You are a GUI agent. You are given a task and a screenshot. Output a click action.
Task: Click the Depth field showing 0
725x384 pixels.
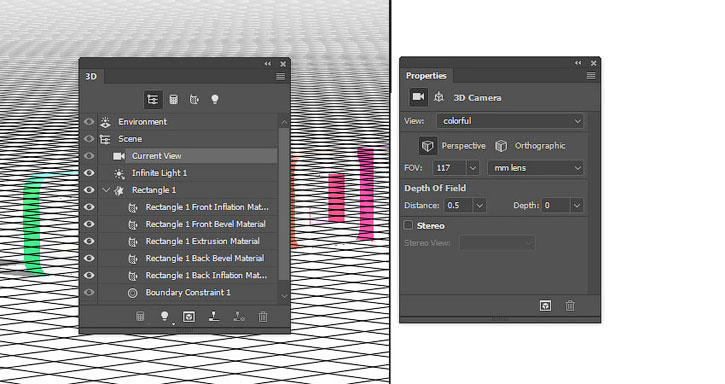[556, 205]
